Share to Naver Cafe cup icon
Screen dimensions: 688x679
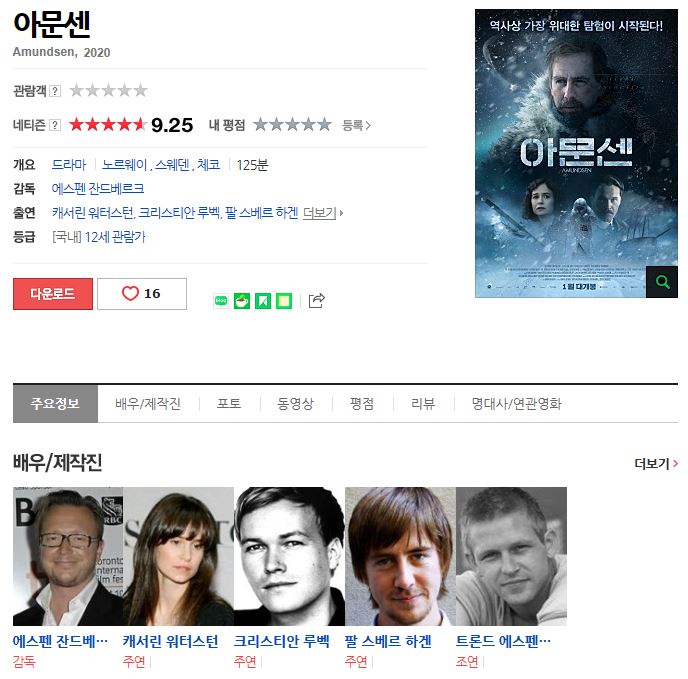click(242, 301)
